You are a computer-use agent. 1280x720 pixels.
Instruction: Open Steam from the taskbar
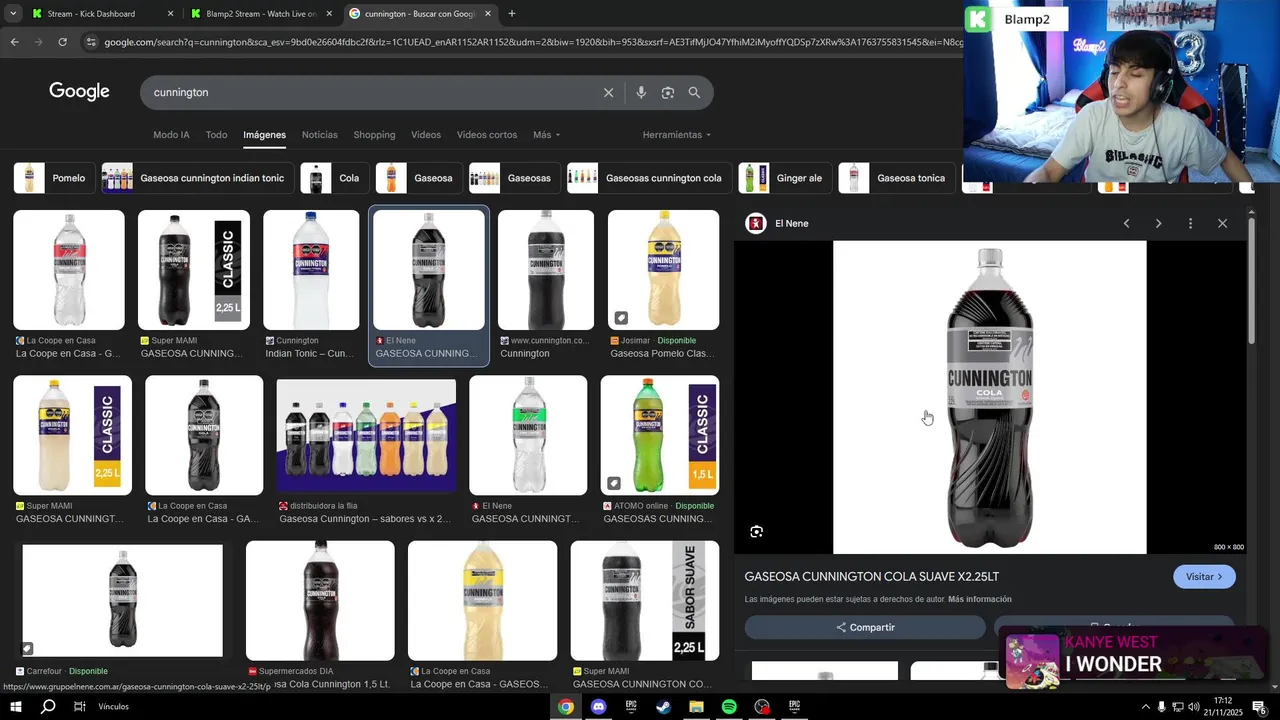663,706
